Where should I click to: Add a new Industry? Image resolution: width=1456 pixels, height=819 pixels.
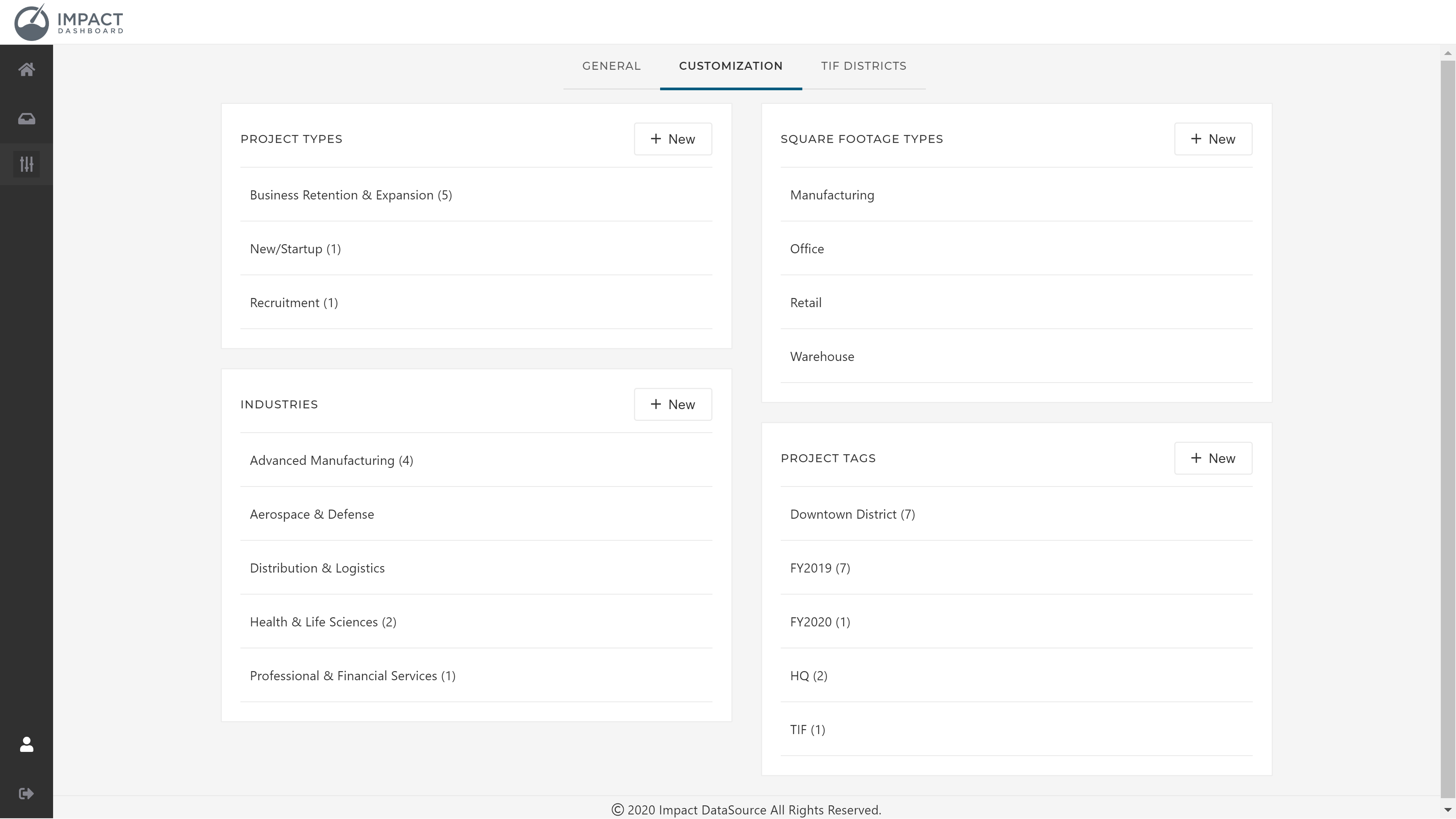673,405
